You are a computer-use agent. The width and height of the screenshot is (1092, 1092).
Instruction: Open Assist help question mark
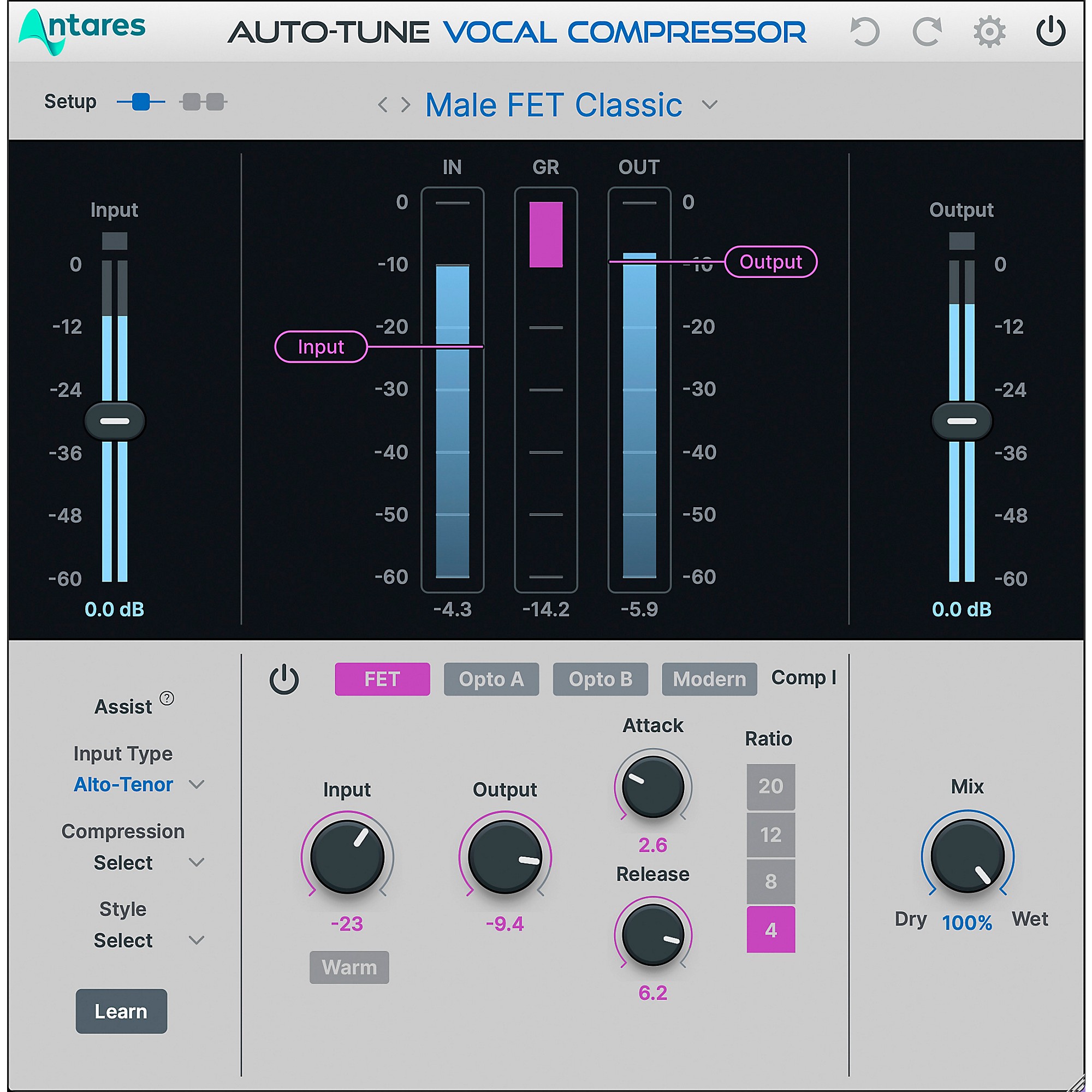(x=167, y=698)
